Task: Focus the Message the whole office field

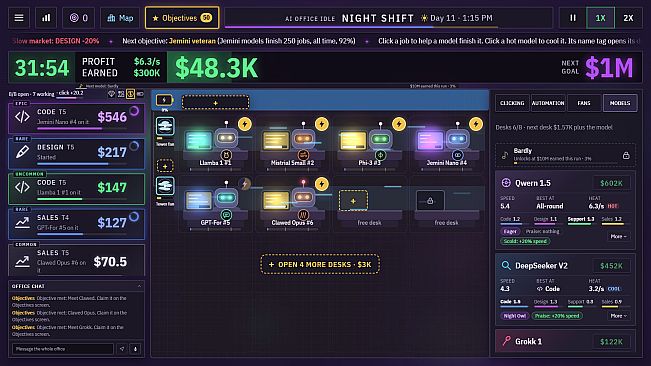Action: click(63, 349)
